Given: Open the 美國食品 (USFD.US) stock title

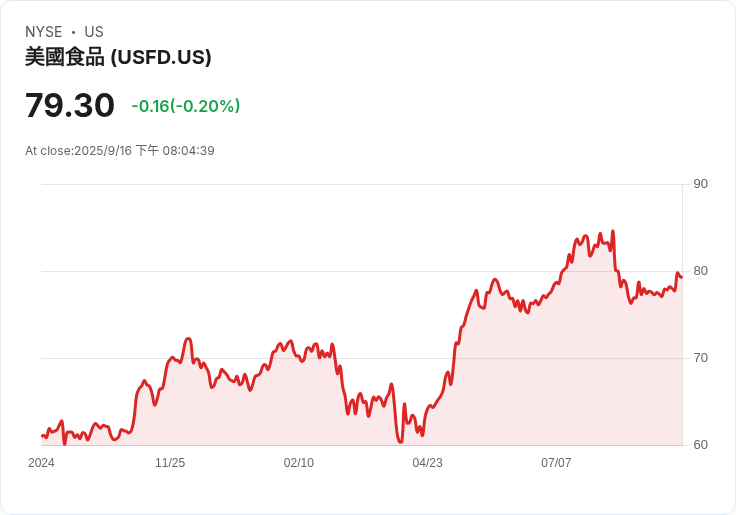Looking at the screenshot, I should 118,57.
